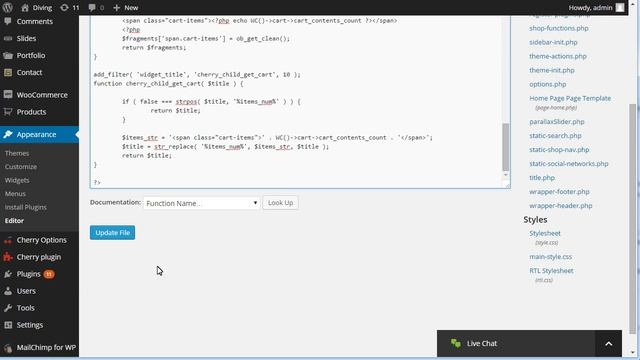Click the page vertical scrollbar thumb
640x360 pixels.
click(x=633, y=218)
